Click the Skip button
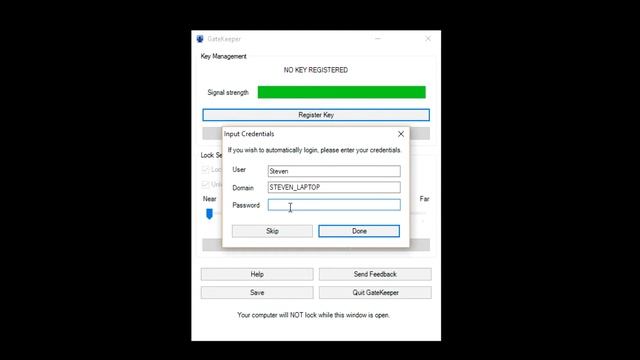 click(x=272, y=231)
